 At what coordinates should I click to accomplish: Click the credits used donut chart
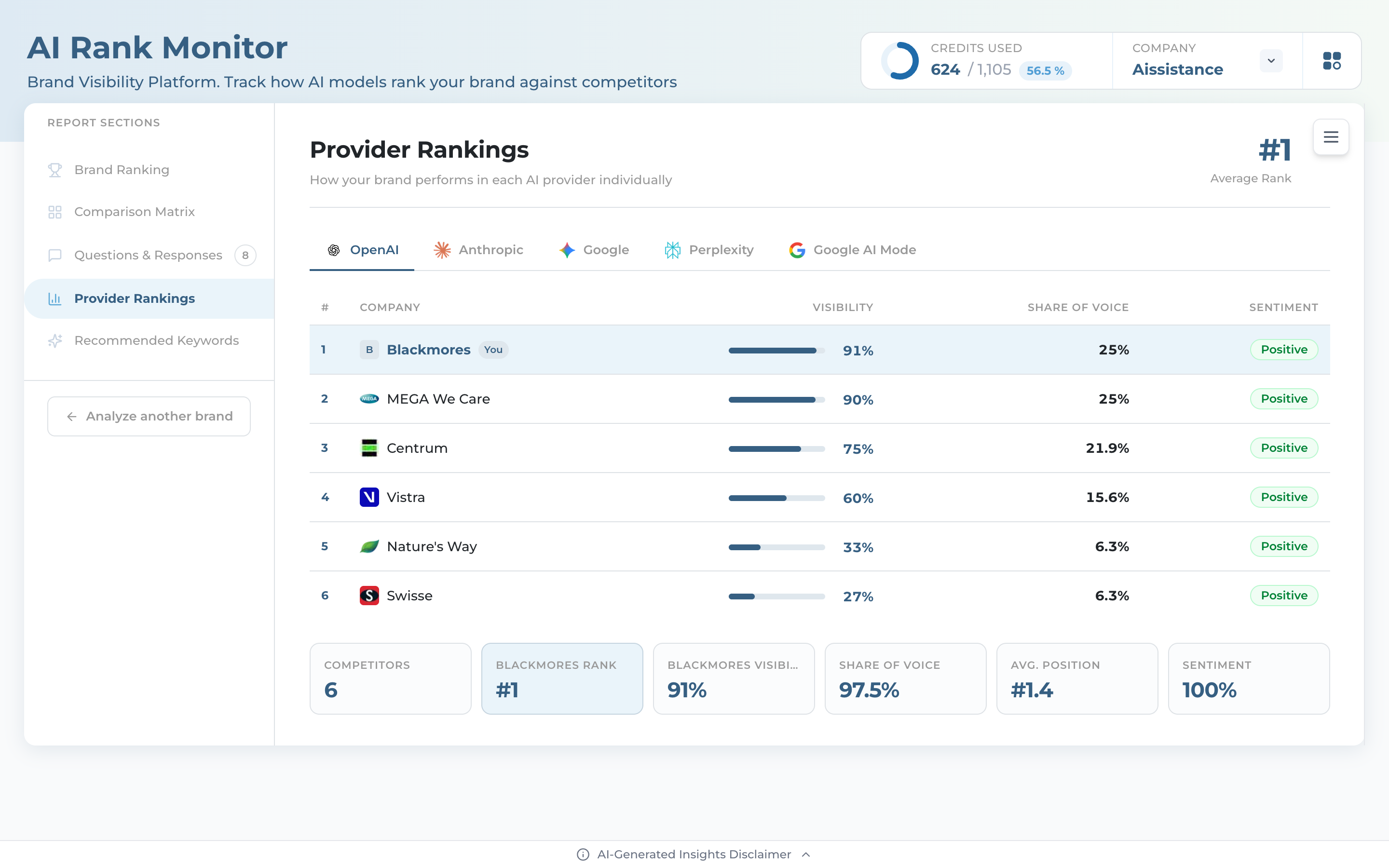[899, 61]
